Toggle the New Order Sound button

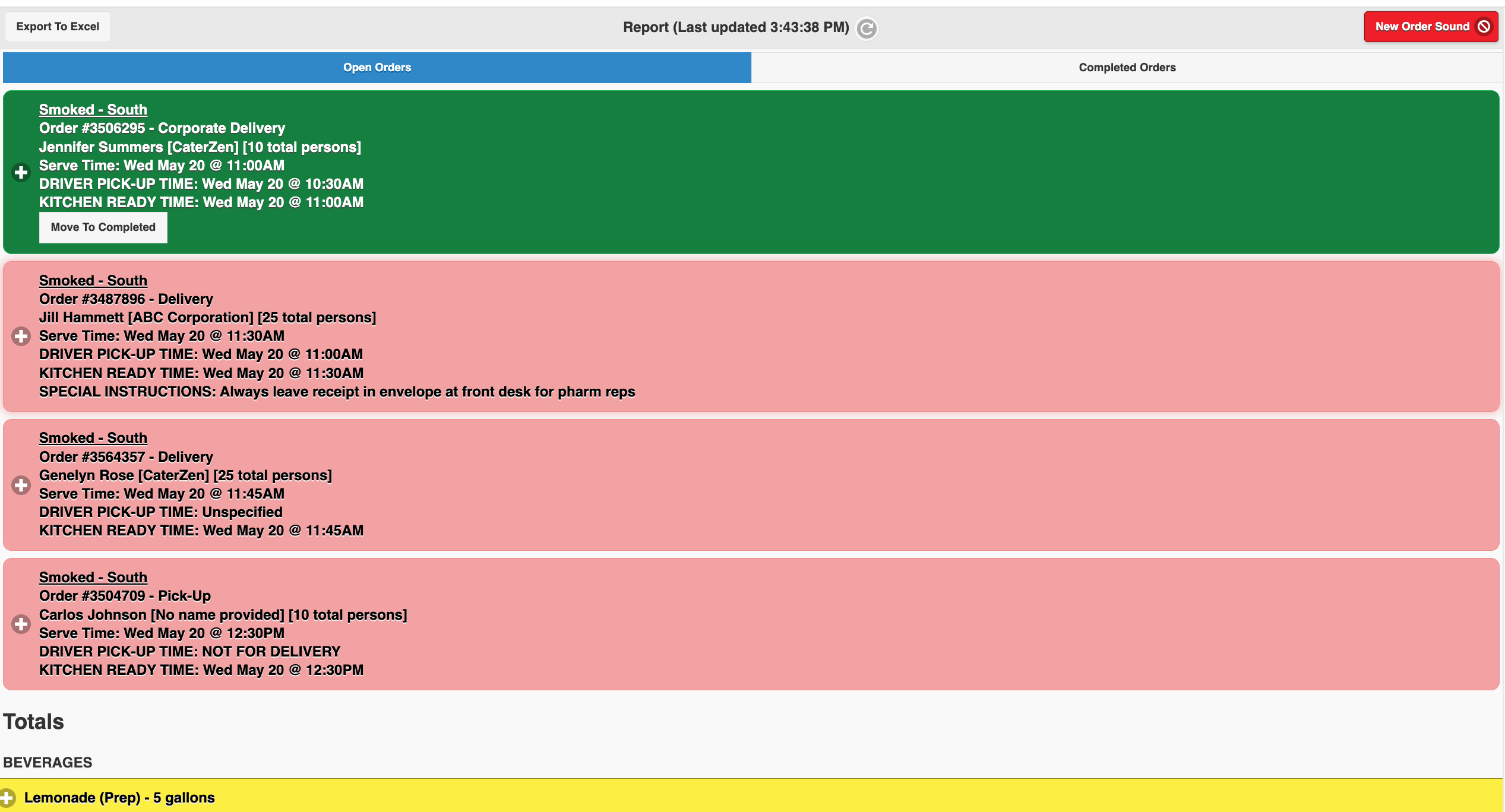tap(1431, 27)
